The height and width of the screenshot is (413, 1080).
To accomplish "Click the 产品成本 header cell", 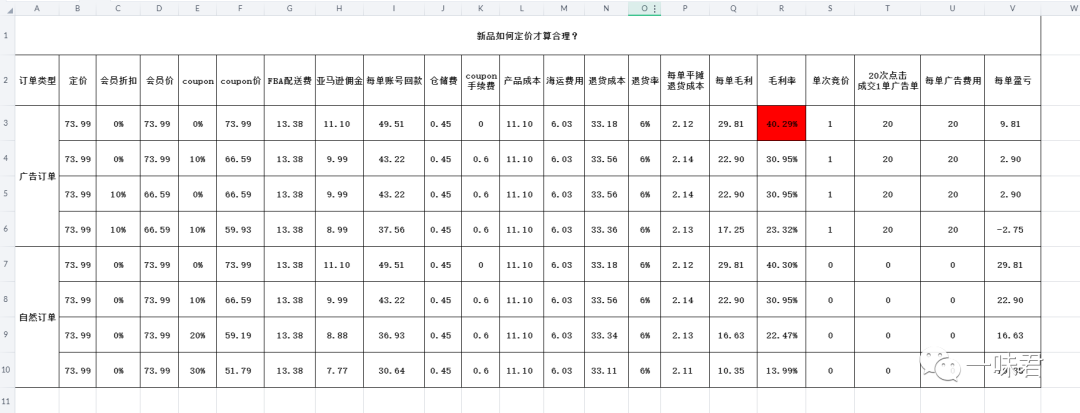I will click(521, 80).
